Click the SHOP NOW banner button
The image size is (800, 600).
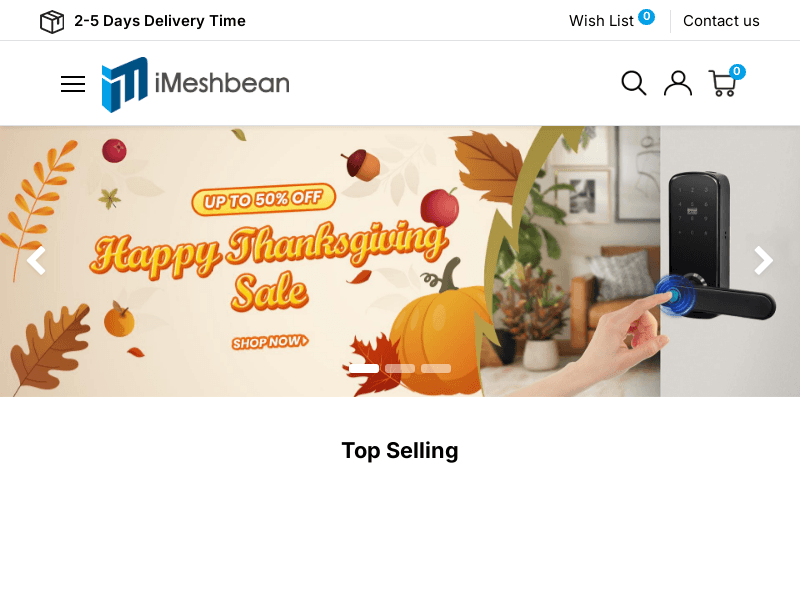(270, 342)
